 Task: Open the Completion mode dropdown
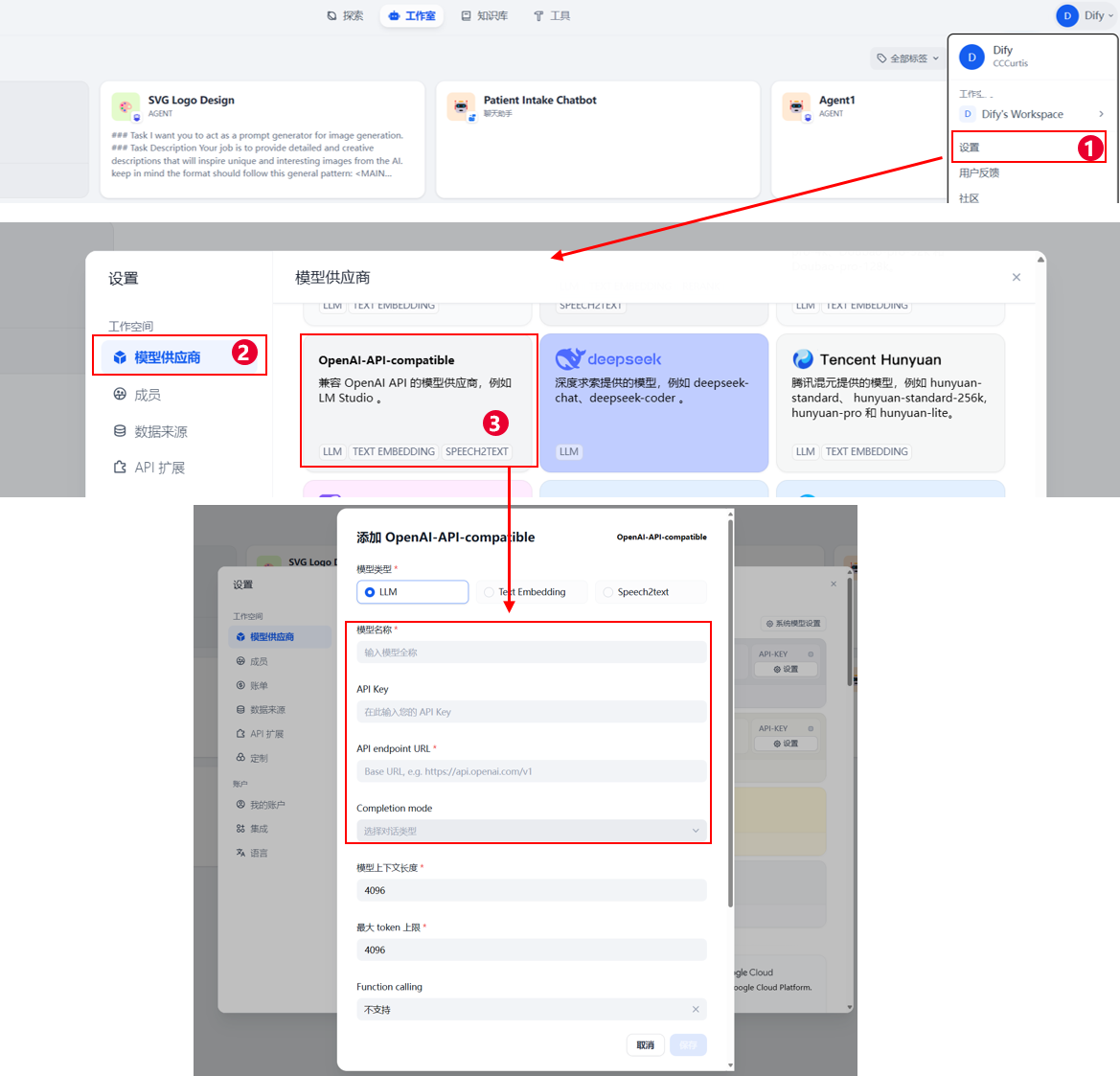532,831
